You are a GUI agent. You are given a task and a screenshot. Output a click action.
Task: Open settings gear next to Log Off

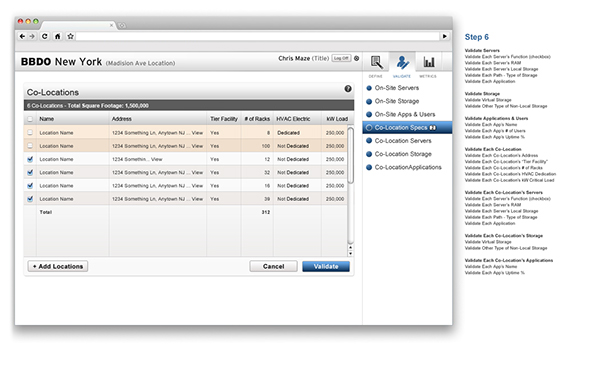pos(356,58)
